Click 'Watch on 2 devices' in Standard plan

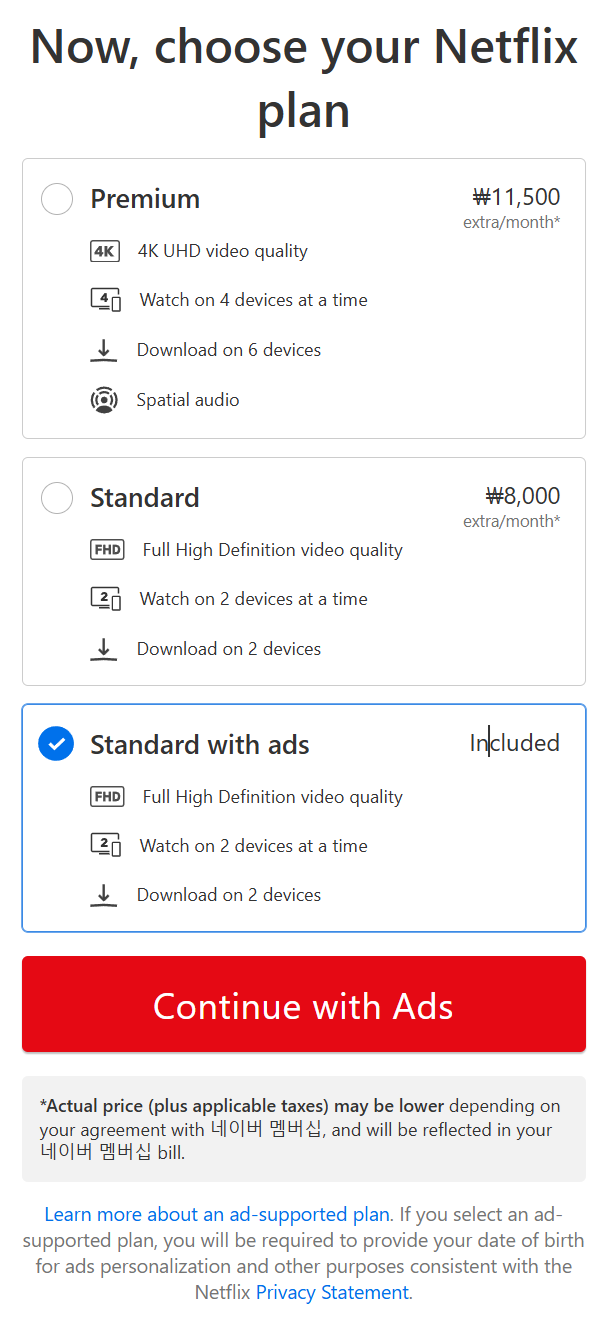pos(254,599)
